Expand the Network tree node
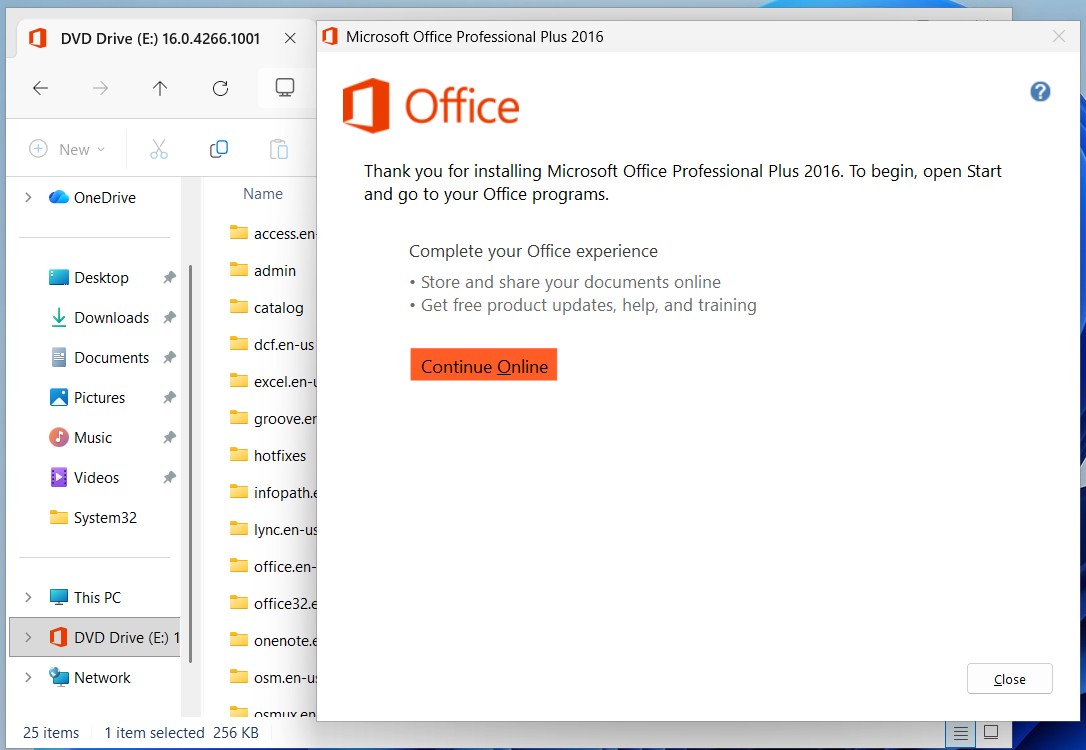 tap(28, 678)
